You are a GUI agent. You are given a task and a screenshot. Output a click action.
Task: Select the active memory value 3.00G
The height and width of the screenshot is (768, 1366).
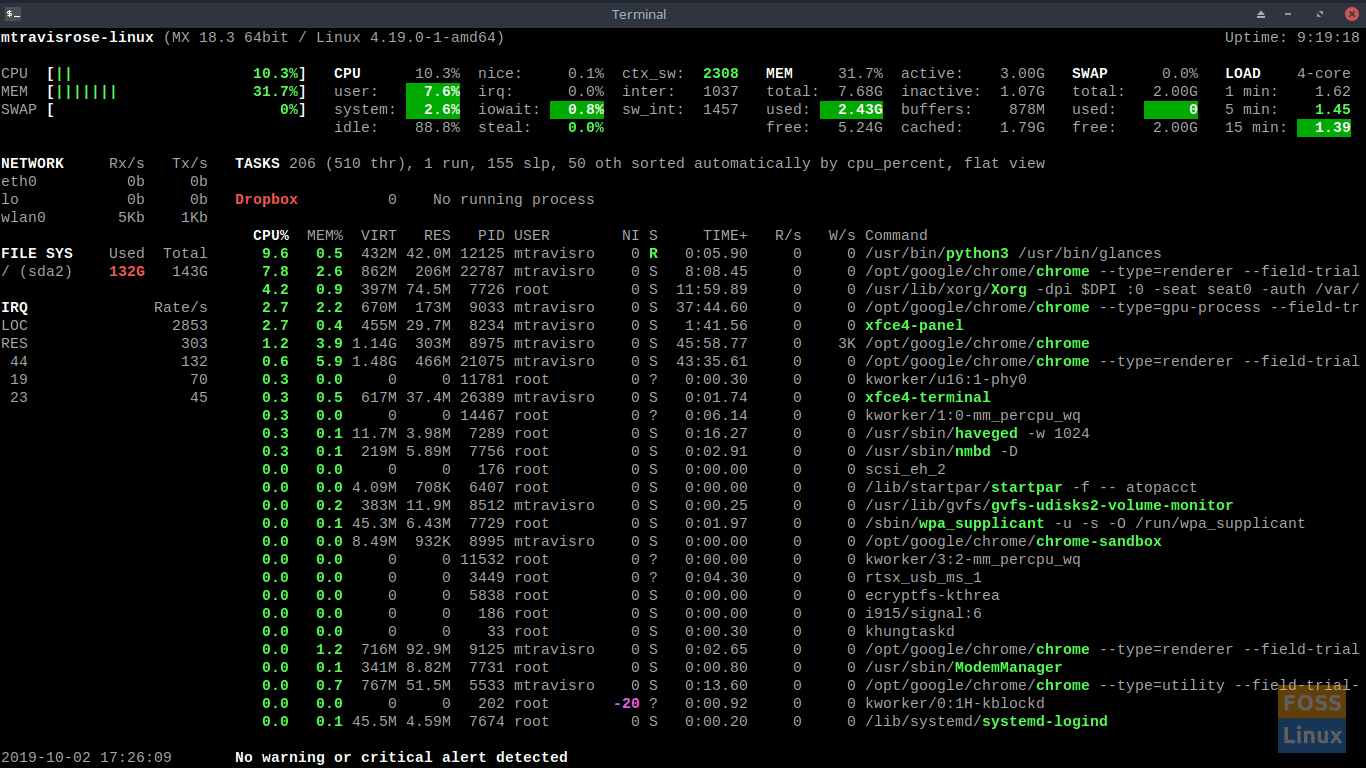1022,74
